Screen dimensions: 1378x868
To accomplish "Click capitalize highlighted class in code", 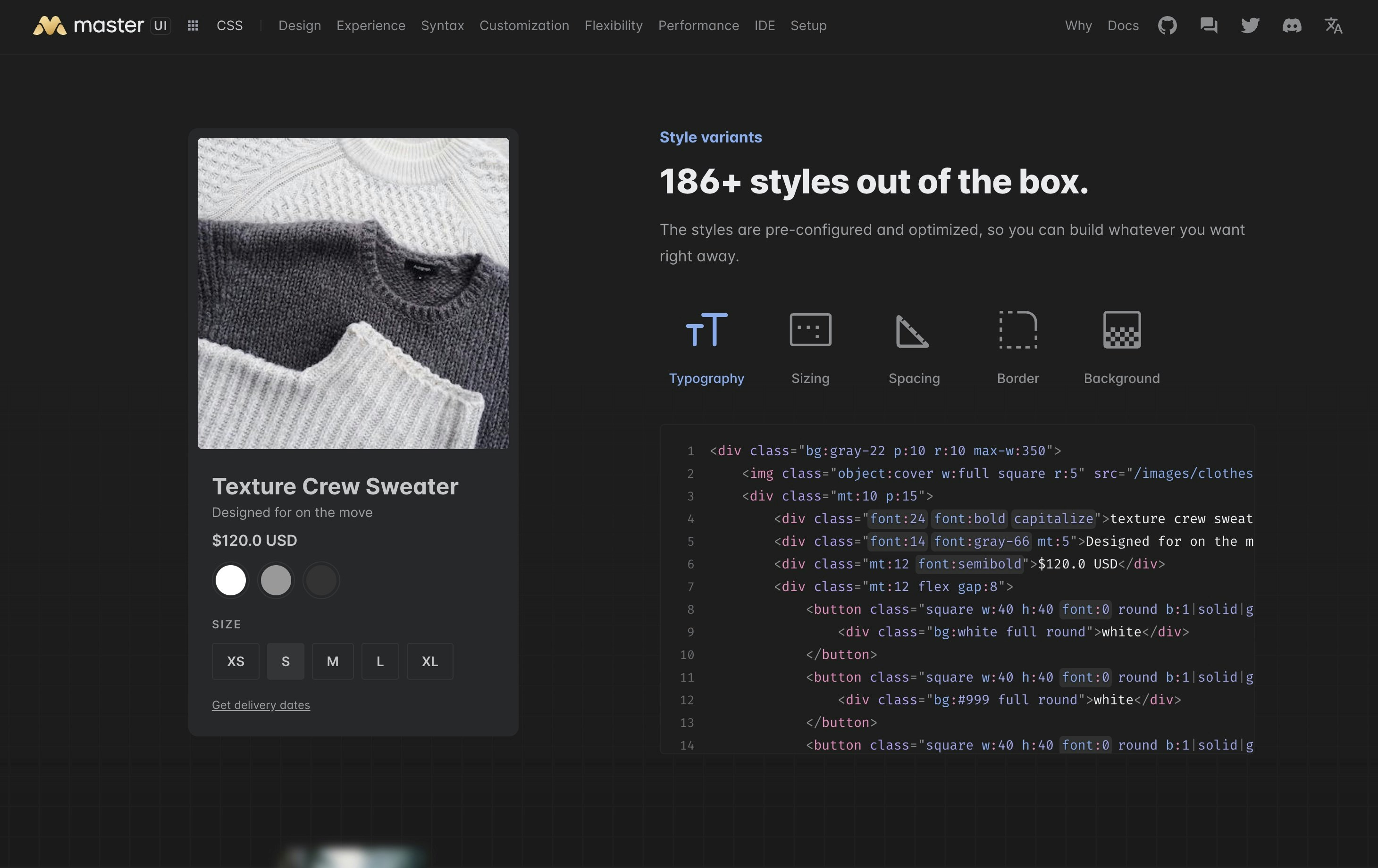I will pyautogui.click(x=1053, y=518).
